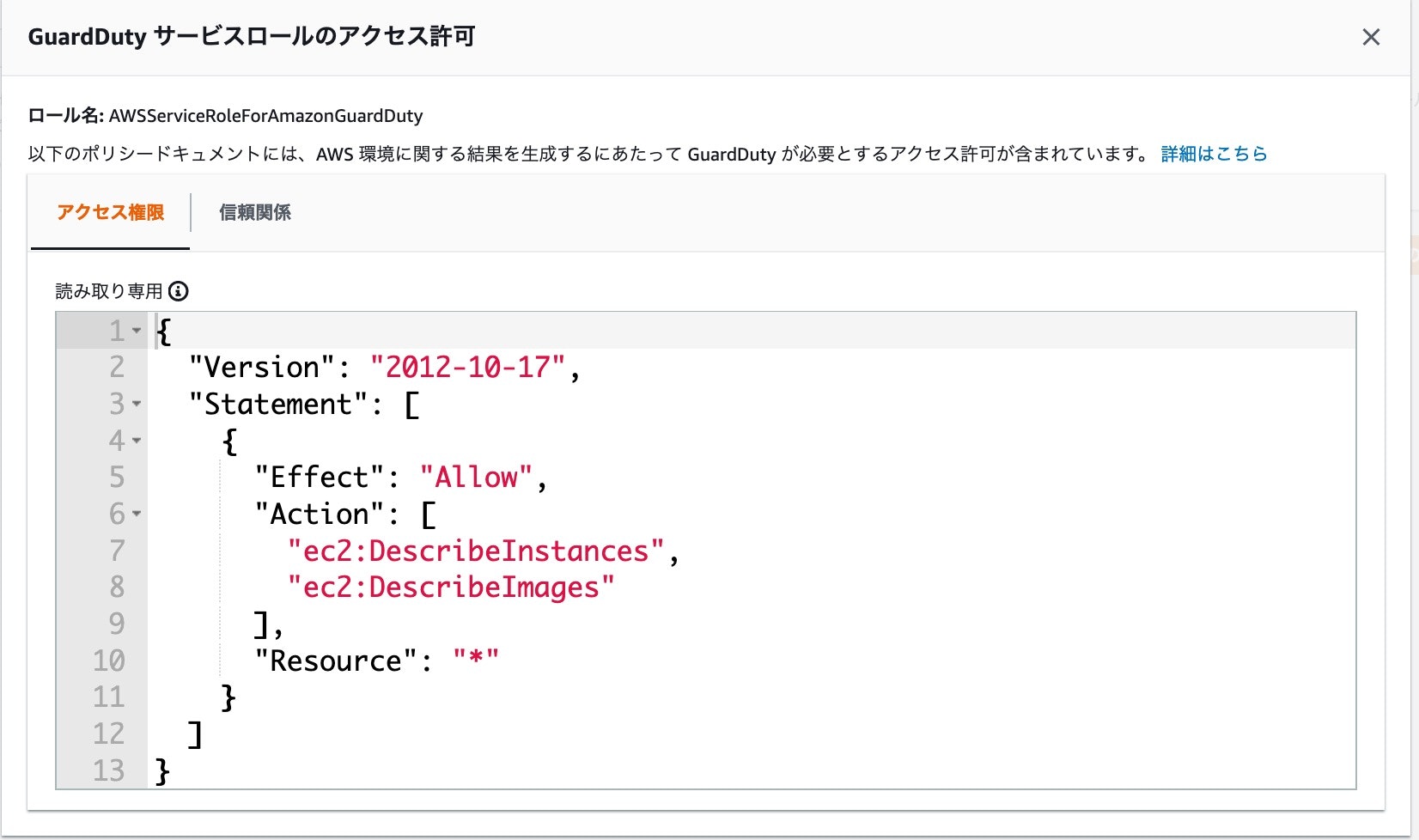Click line number 10 in the gutter
This screenshot has width=1419, height=840.
pyautogui.click(x=109, y=661)
